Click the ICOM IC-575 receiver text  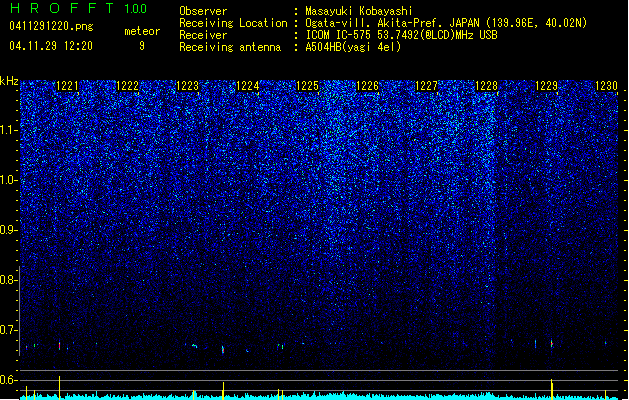pyautogui.click(x=401, y=35)
